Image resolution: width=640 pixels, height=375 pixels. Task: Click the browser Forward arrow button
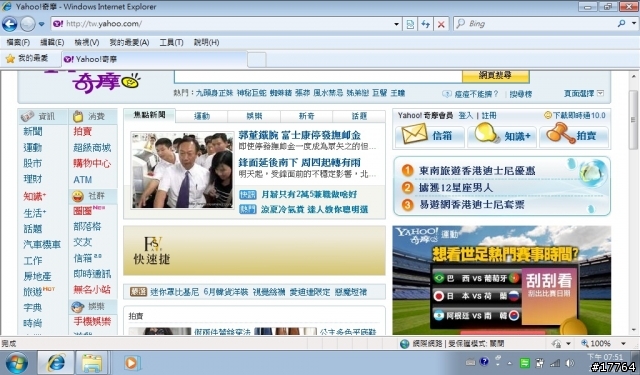(27, 24)
